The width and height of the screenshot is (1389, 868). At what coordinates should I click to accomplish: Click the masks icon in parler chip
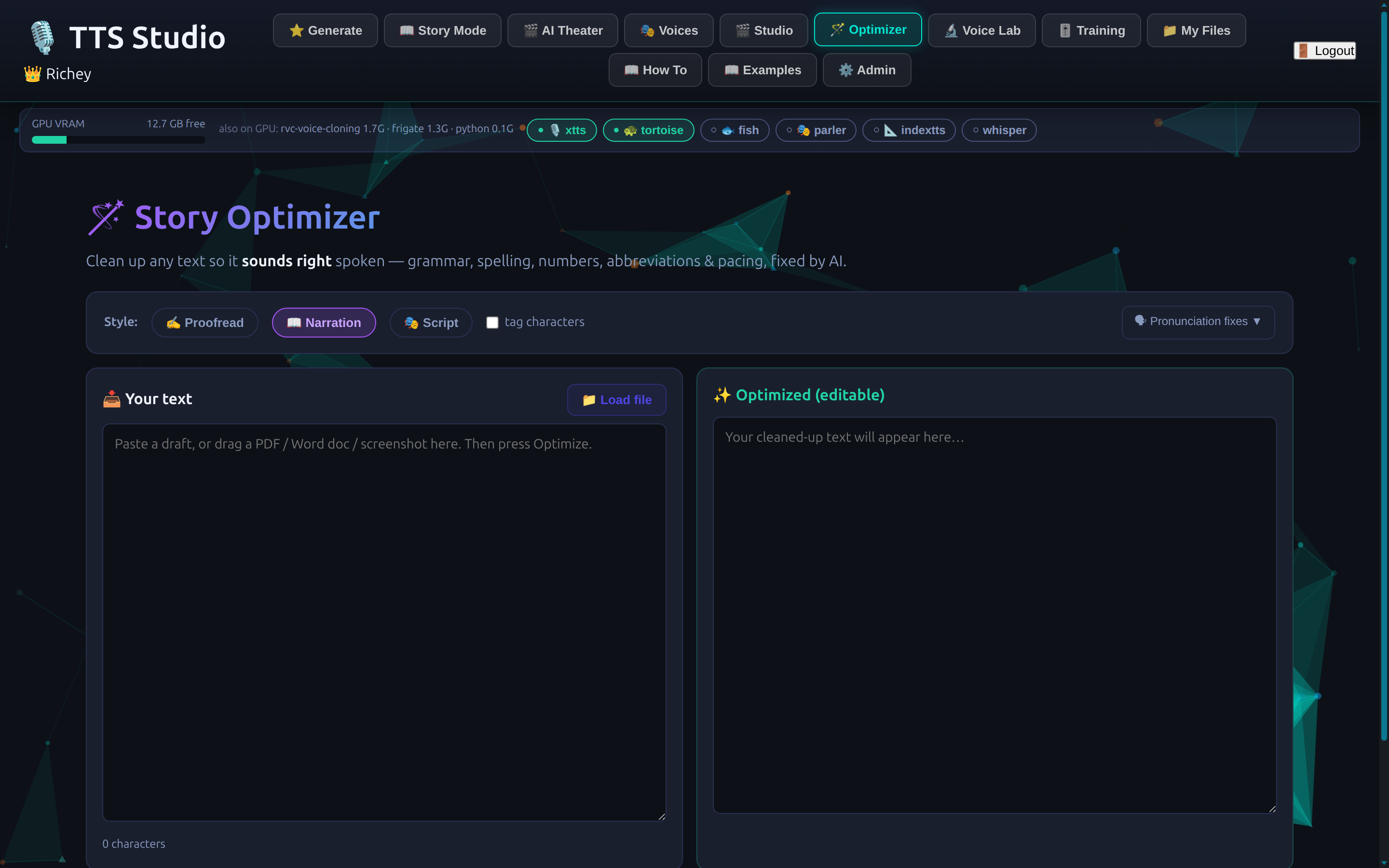[x=803, y=130]
